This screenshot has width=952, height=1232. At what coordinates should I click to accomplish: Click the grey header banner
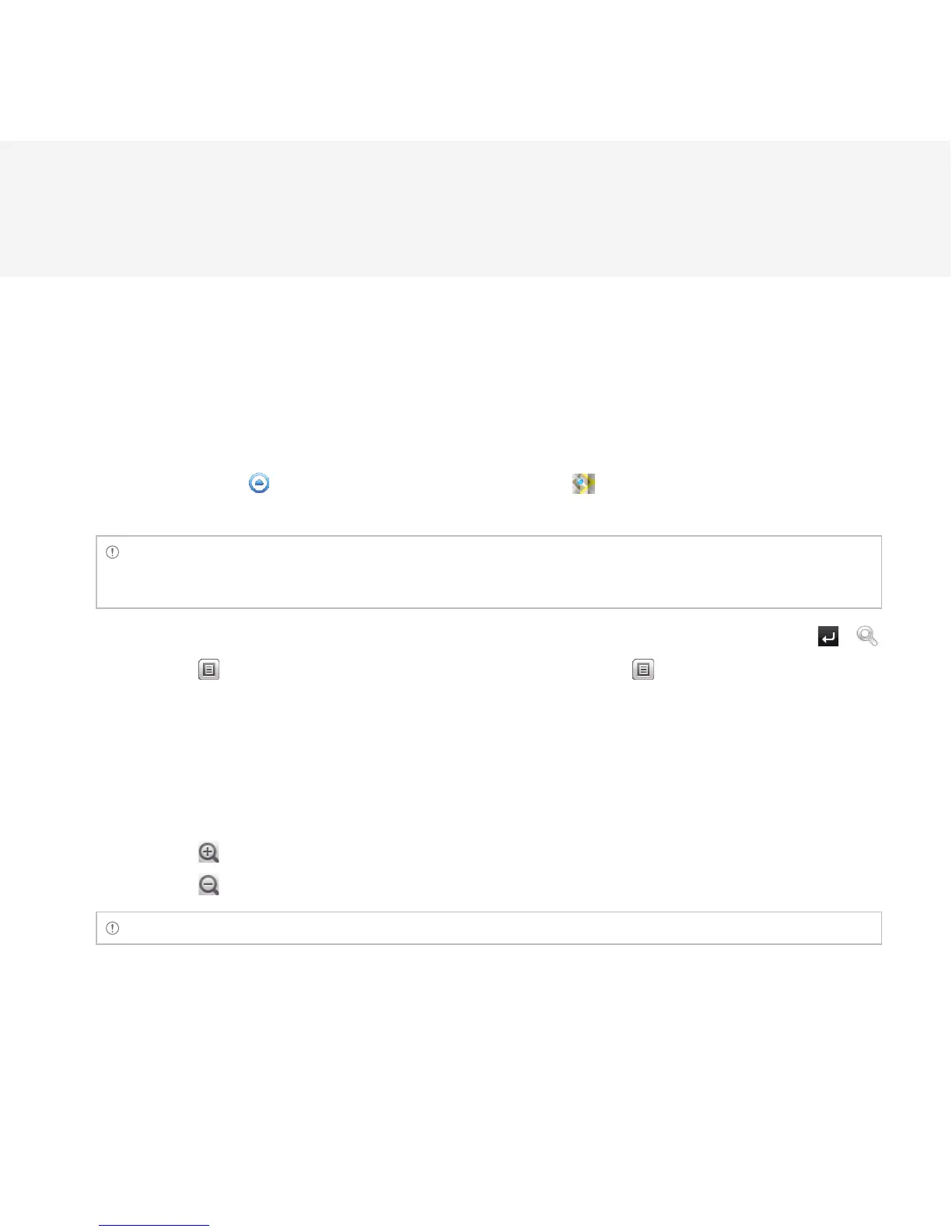pos(475,208)
